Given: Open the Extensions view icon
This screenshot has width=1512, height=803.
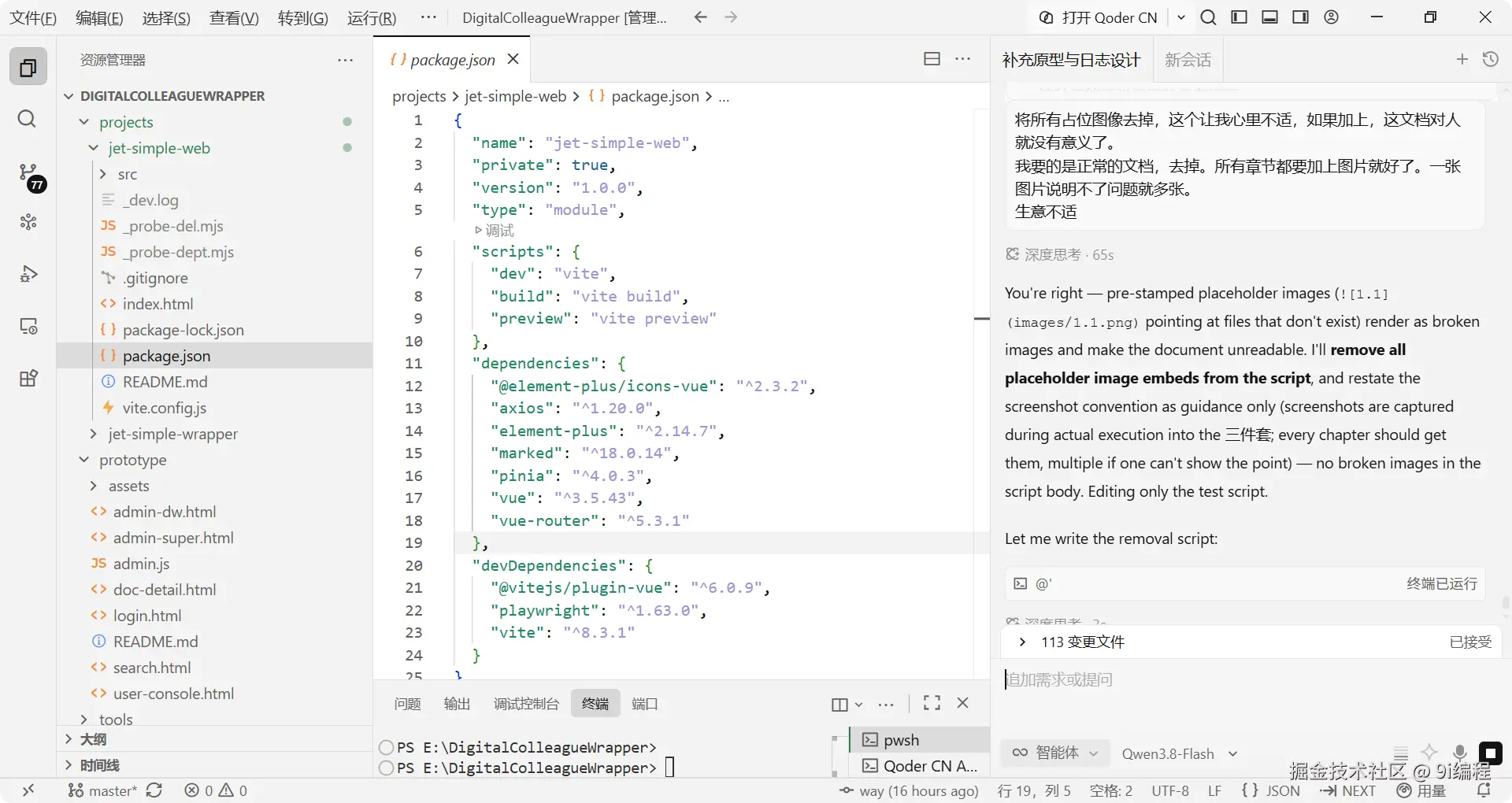Looking at the screenshot, I should (28, 378).
